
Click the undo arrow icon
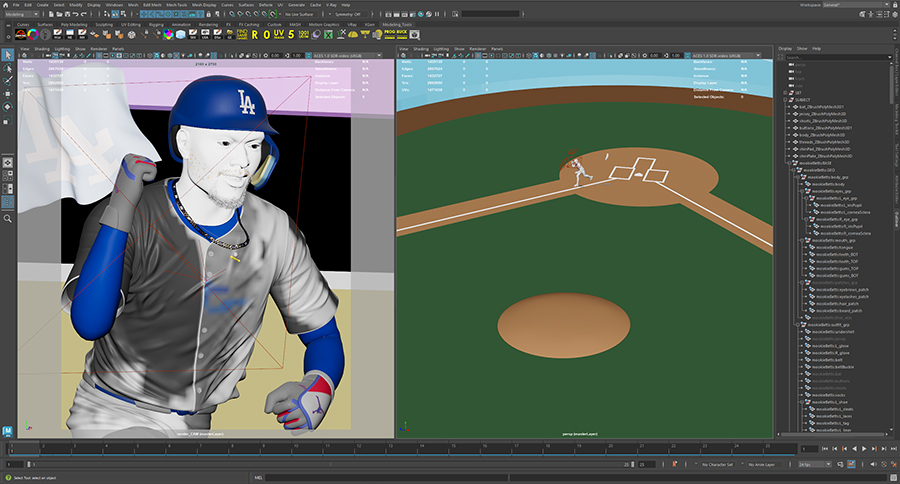[x=76, y=14]
